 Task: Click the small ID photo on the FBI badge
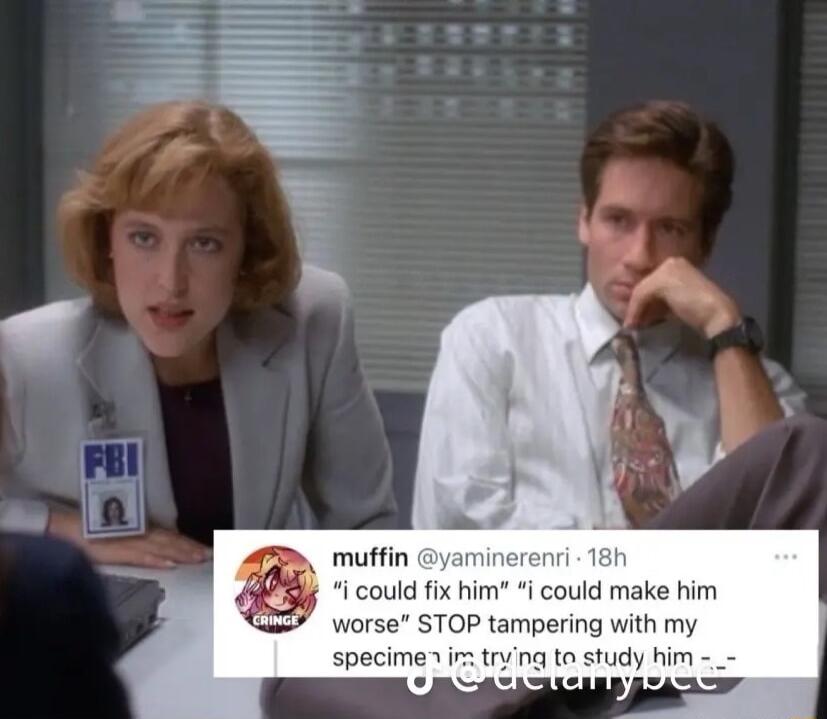pos(113,510)
